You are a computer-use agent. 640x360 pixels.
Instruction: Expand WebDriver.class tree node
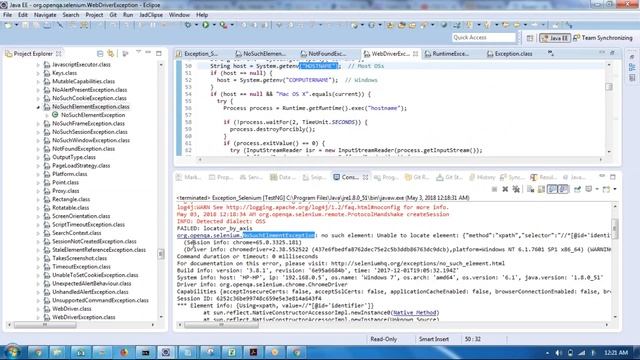tap(38, 309)
